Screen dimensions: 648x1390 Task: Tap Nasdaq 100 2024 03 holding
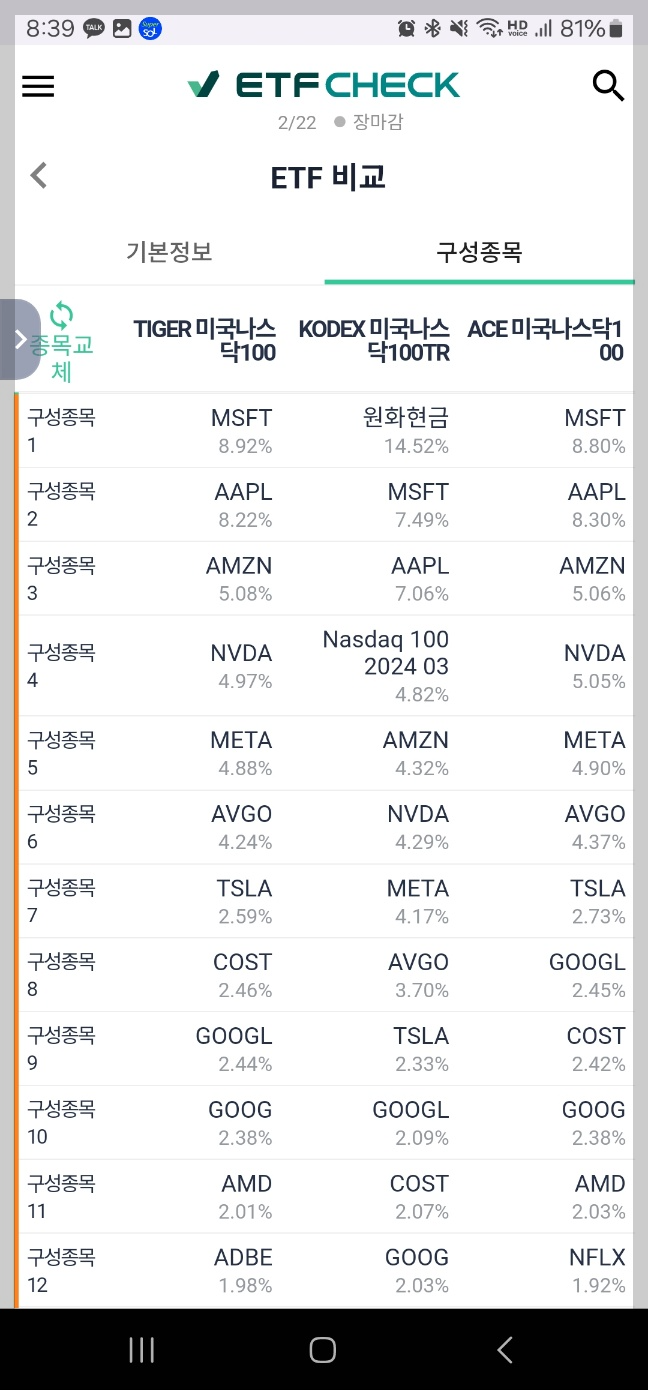[x=386, y=666]
